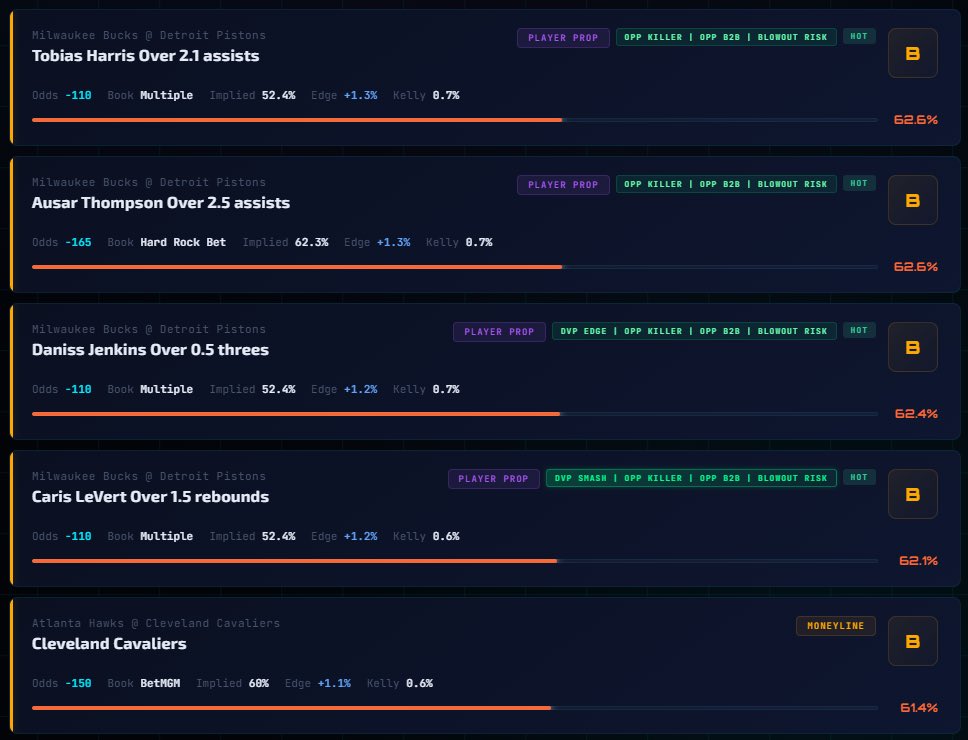
Task: Click edge +1.3% on Tobias Harris card
Action: pyautogui.click(x=361, y=95)
